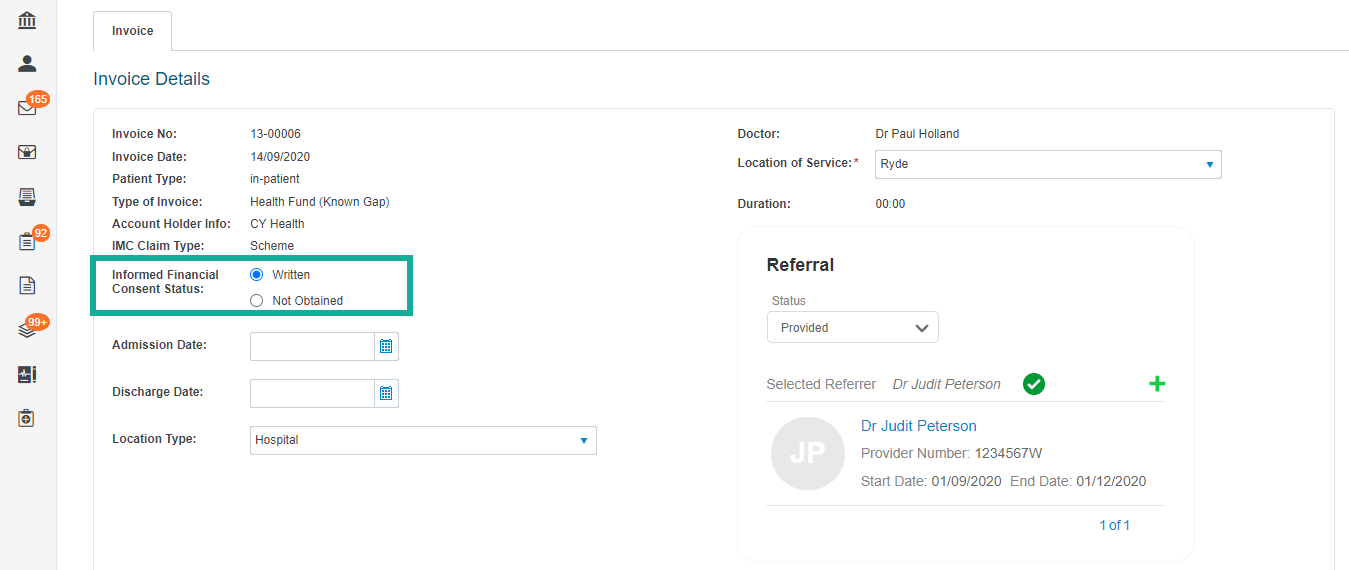Open the mail envelope icon with 165 badge
The height and width of the screenshot is (570, 1349).
pos(27,108)
